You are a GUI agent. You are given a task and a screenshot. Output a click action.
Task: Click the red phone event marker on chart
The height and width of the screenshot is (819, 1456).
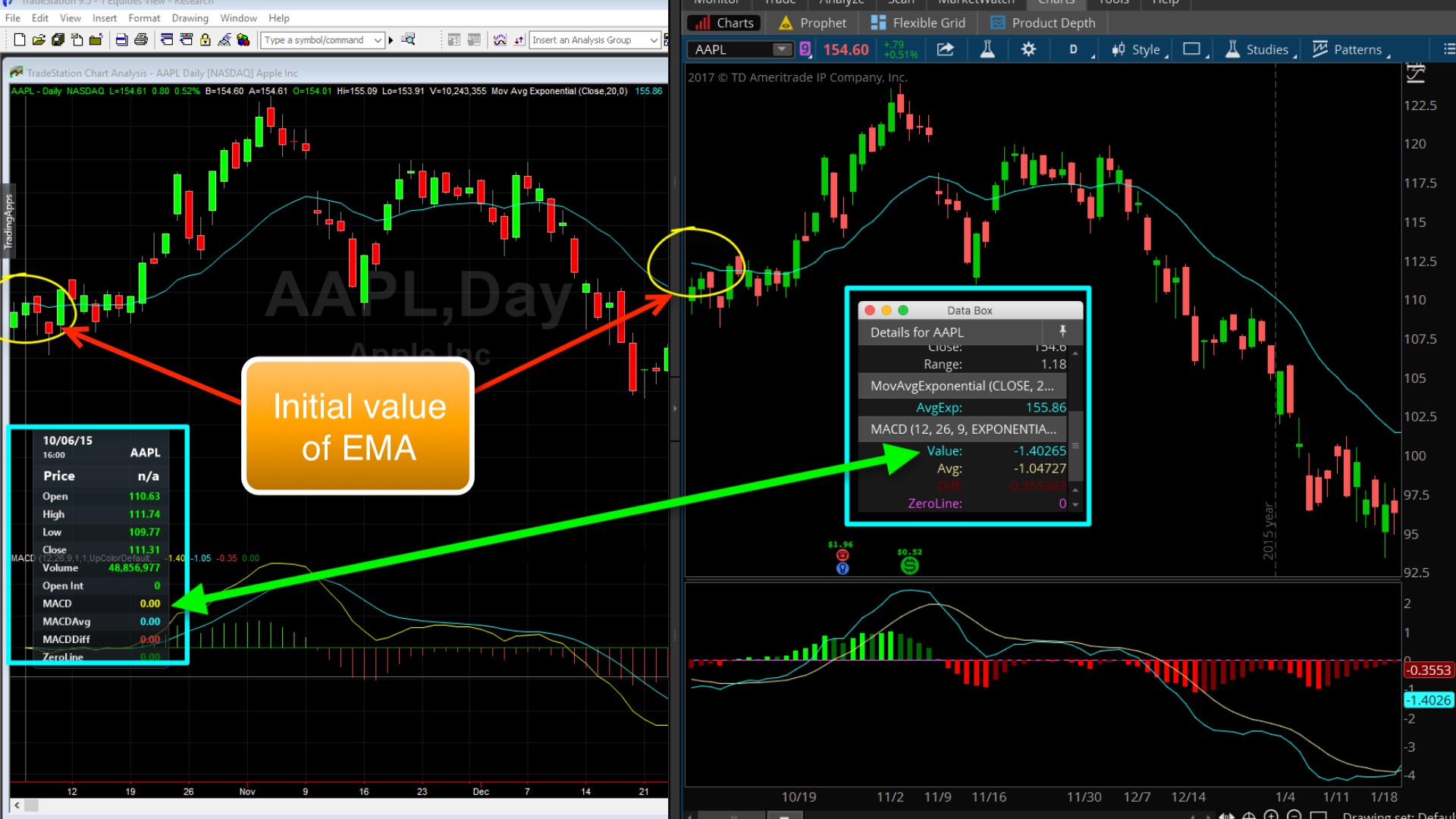point(843,555)
